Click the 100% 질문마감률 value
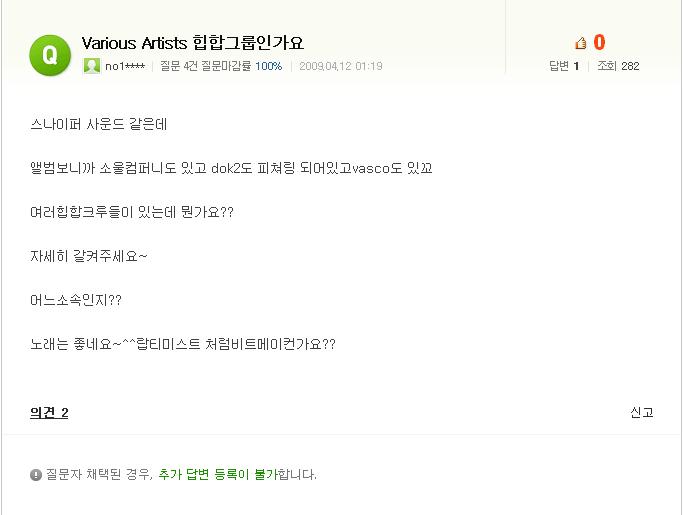The image size is (683, 515). coord(268,66)
